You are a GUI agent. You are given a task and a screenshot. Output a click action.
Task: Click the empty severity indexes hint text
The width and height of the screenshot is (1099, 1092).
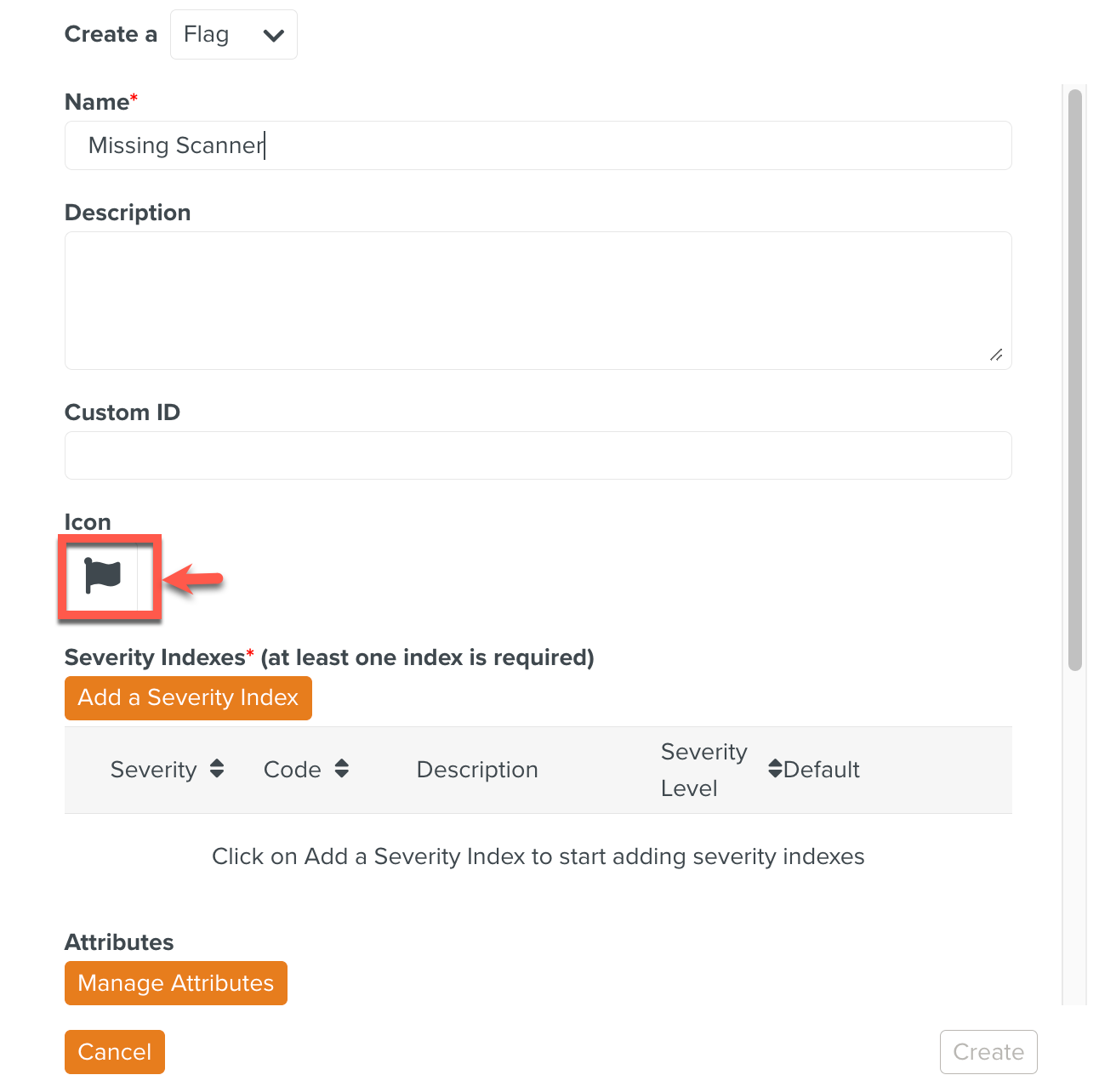click(538, 856)
